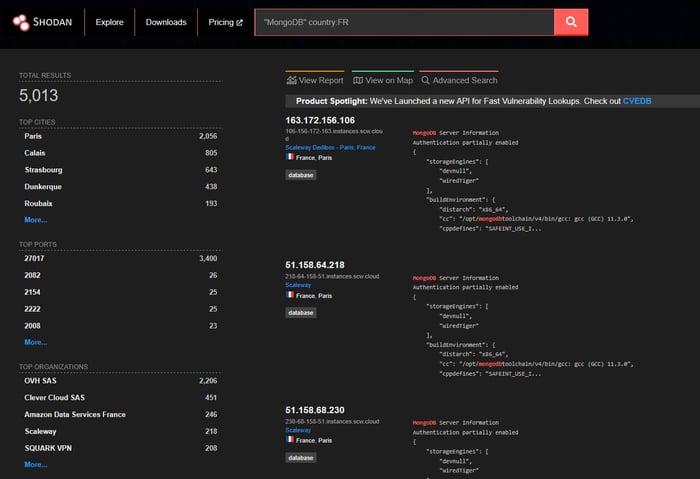
Task: Click the Advanced Search magnifier icon
Action: click(425, 80)
